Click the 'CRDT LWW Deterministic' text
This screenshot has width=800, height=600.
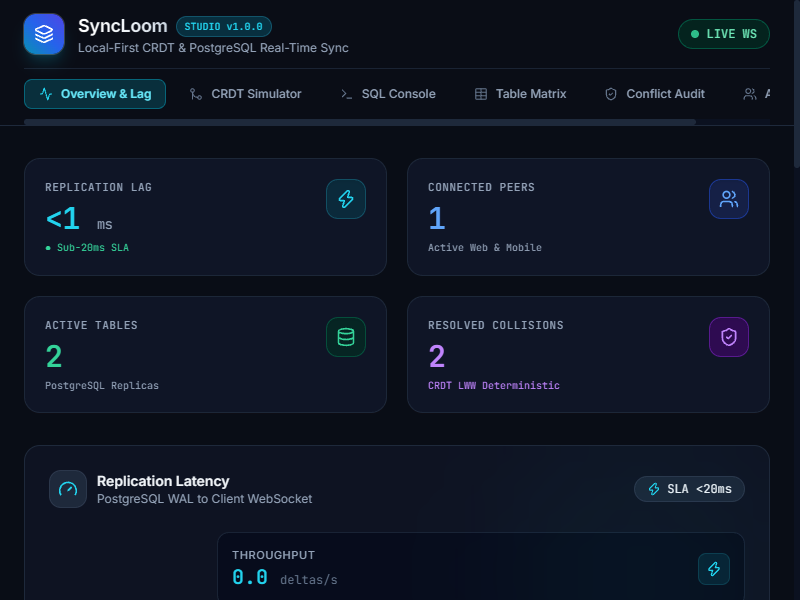[x=494, y=385]
